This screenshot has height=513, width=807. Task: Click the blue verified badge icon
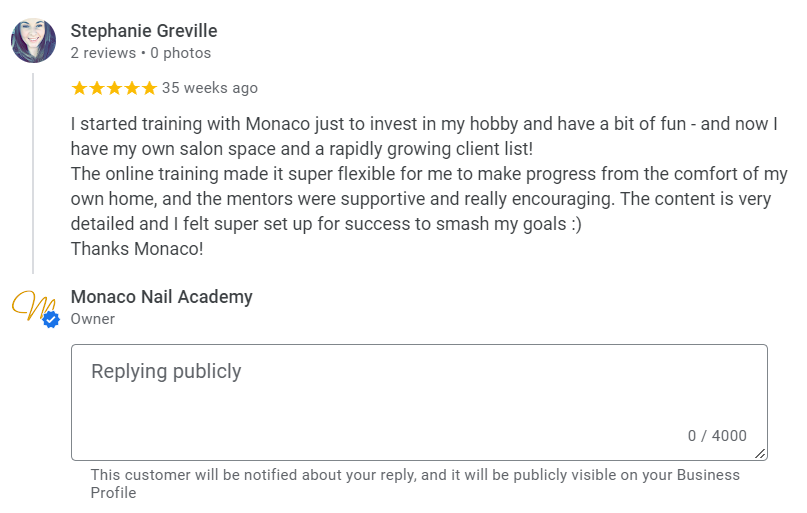point(51,319)
